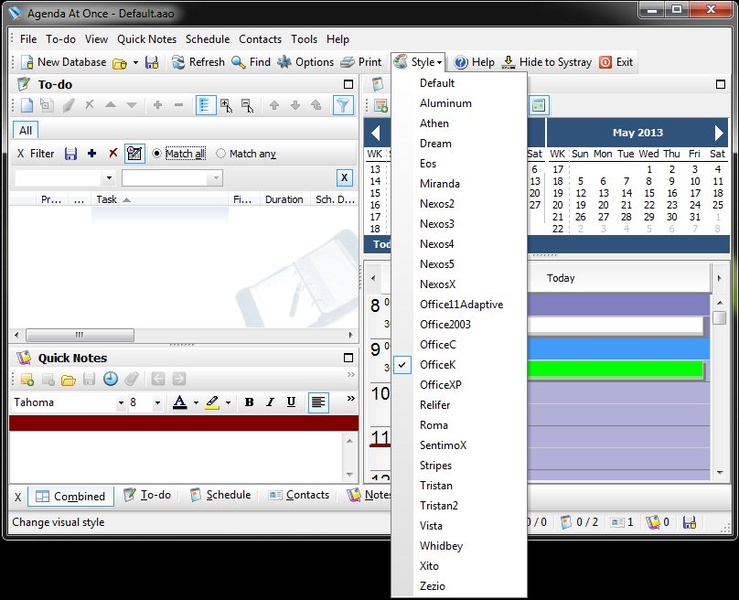Screen dimensions: 739x600
Task: Click the save database floppy icon
Action: pos(152,62)
